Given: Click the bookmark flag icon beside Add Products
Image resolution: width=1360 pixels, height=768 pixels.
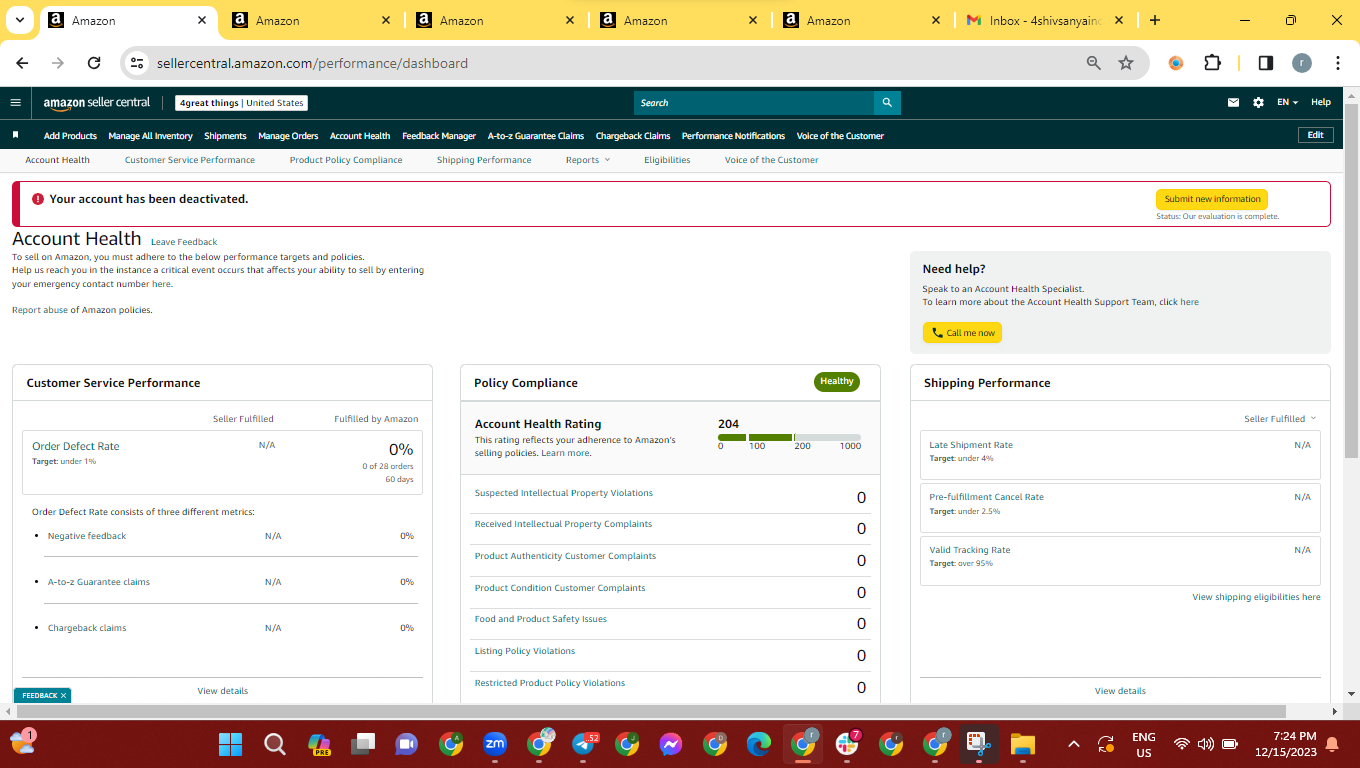Looking at the screenshot, I should pos(16,135).
